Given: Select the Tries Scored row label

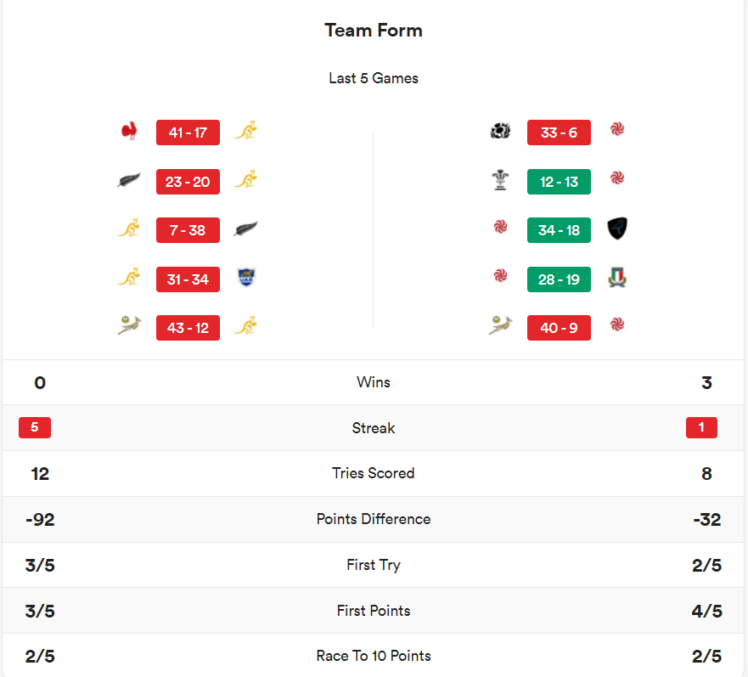Looking at the screenshot, I should (x=374, y=473).
